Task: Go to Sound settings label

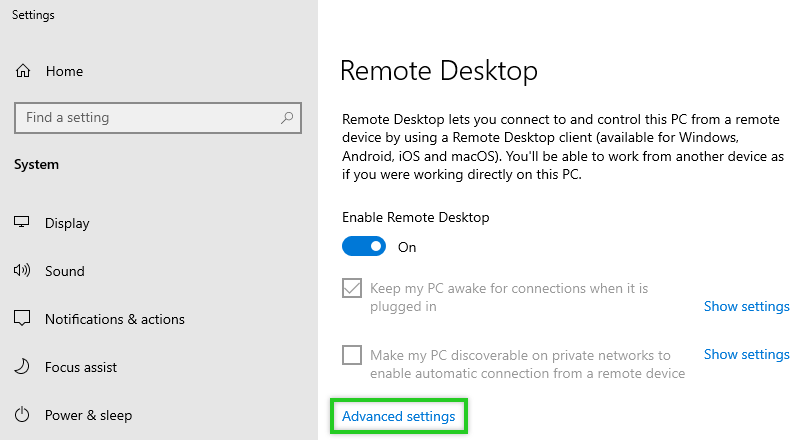Action: (x=64, y=271)
